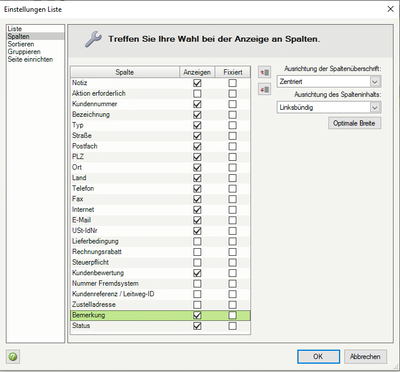Screen dimensions: 400x372
Task: Select the Typ row
Action: point(160,125)
